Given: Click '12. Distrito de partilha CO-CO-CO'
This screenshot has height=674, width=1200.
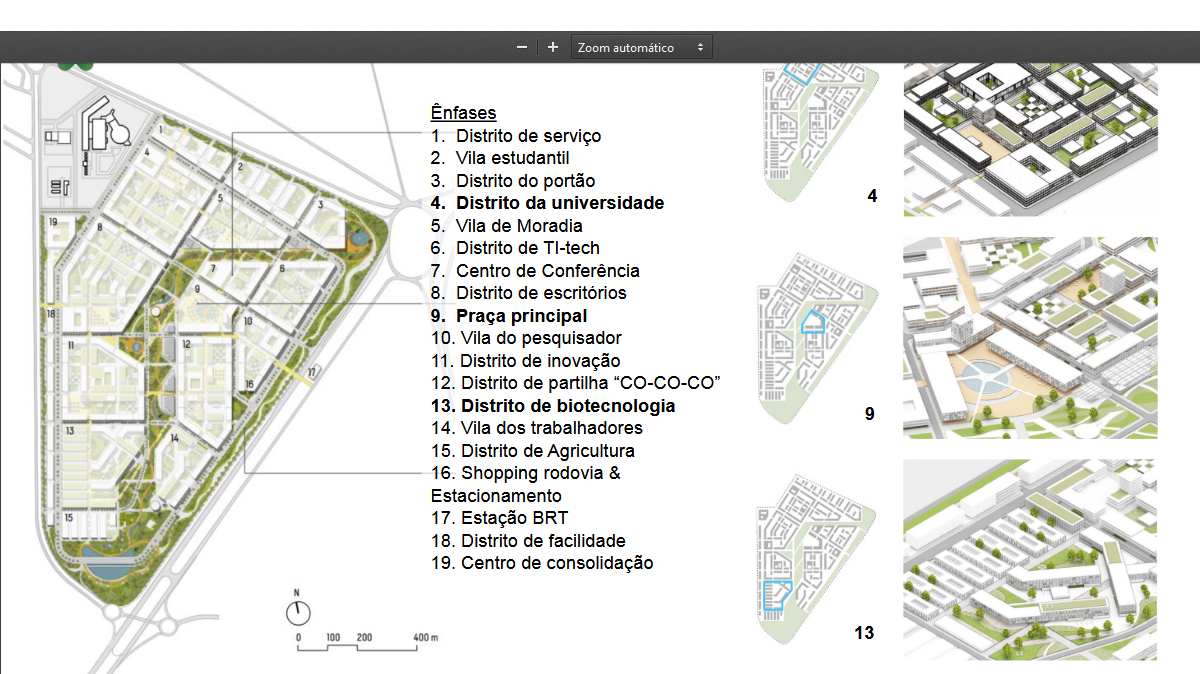Looking at the screenshot, I should [x=577, y=383].
